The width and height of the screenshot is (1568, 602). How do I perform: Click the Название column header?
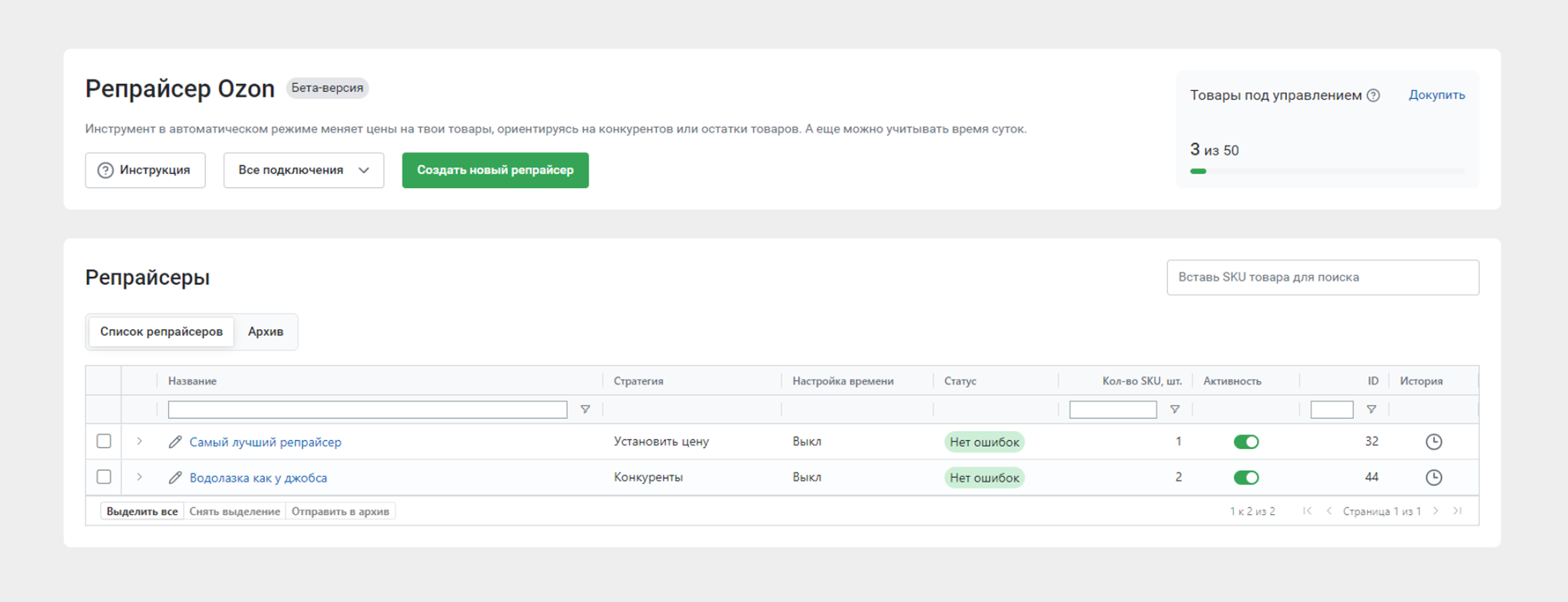click(x=193, y=381)
